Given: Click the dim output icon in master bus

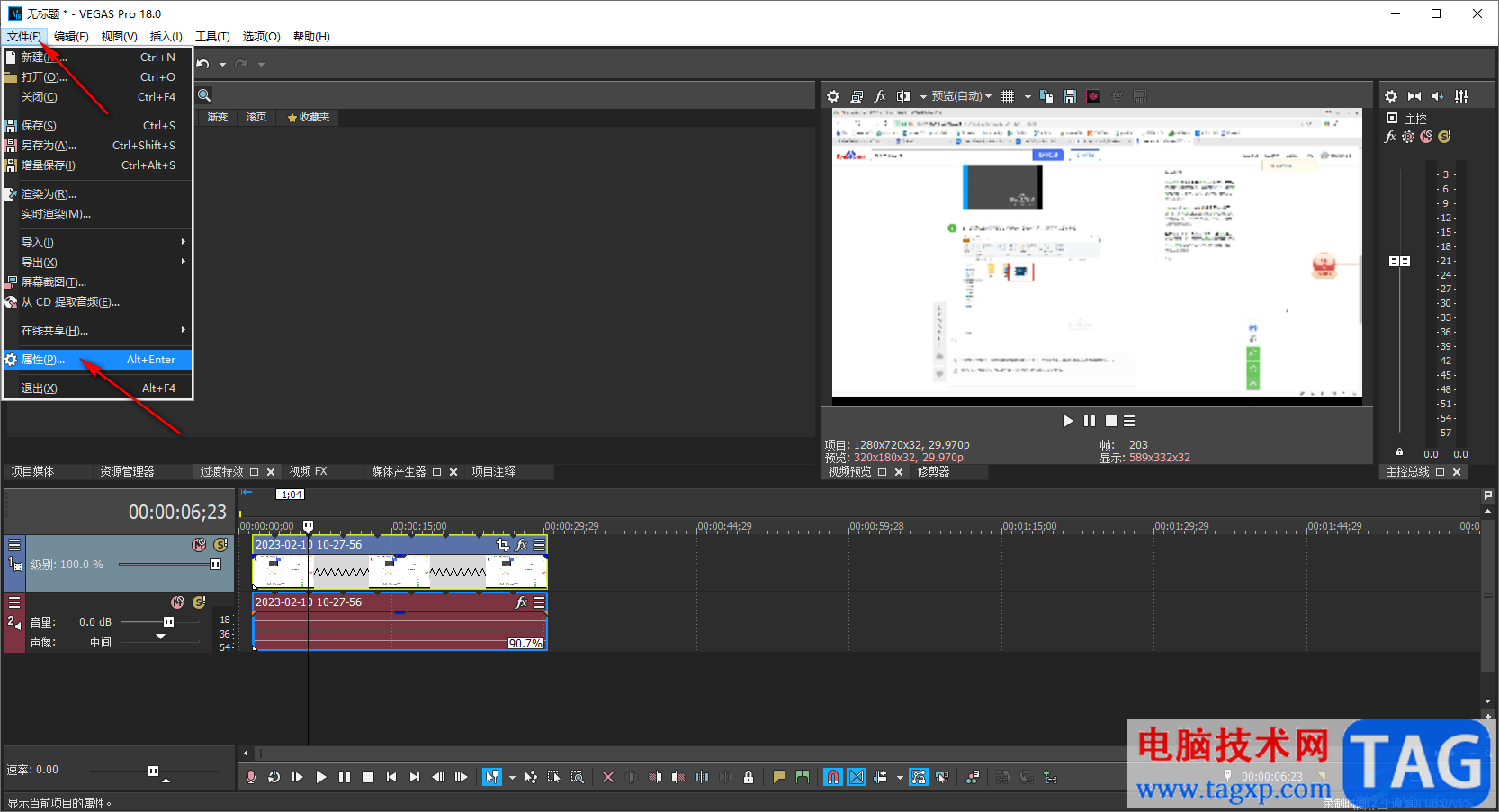Looking at the screenshot, I should (x=1438, y=96).
